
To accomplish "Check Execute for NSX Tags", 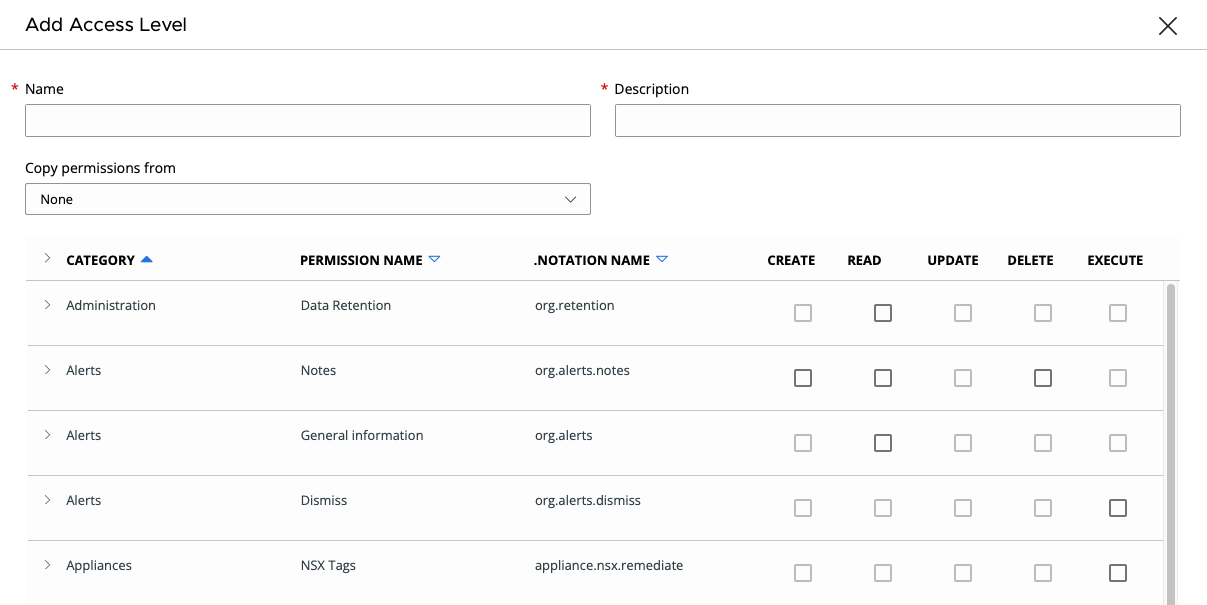I will click(1118, 573).
